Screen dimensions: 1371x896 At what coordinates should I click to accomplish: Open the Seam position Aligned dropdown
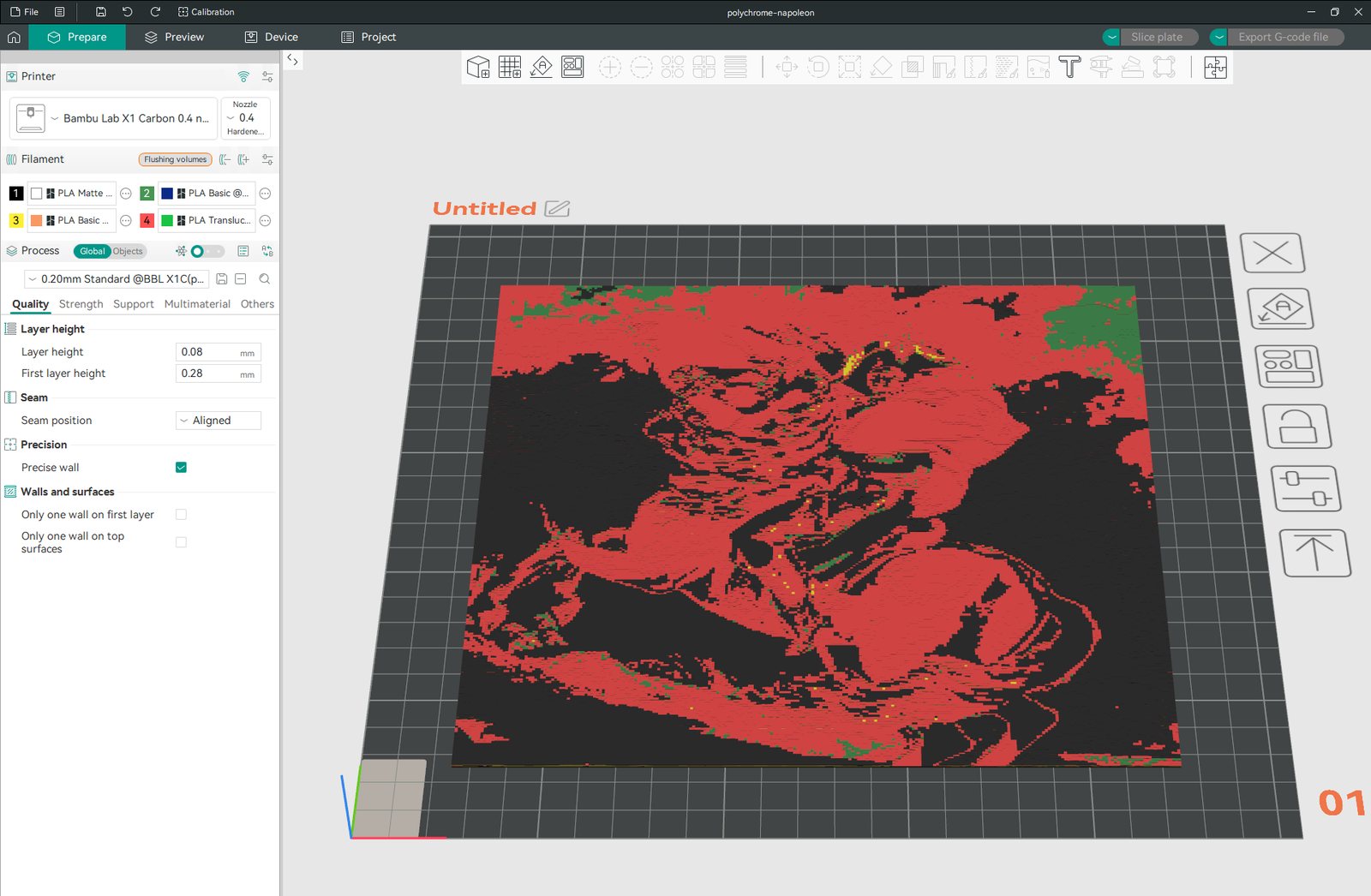point(219,421)
